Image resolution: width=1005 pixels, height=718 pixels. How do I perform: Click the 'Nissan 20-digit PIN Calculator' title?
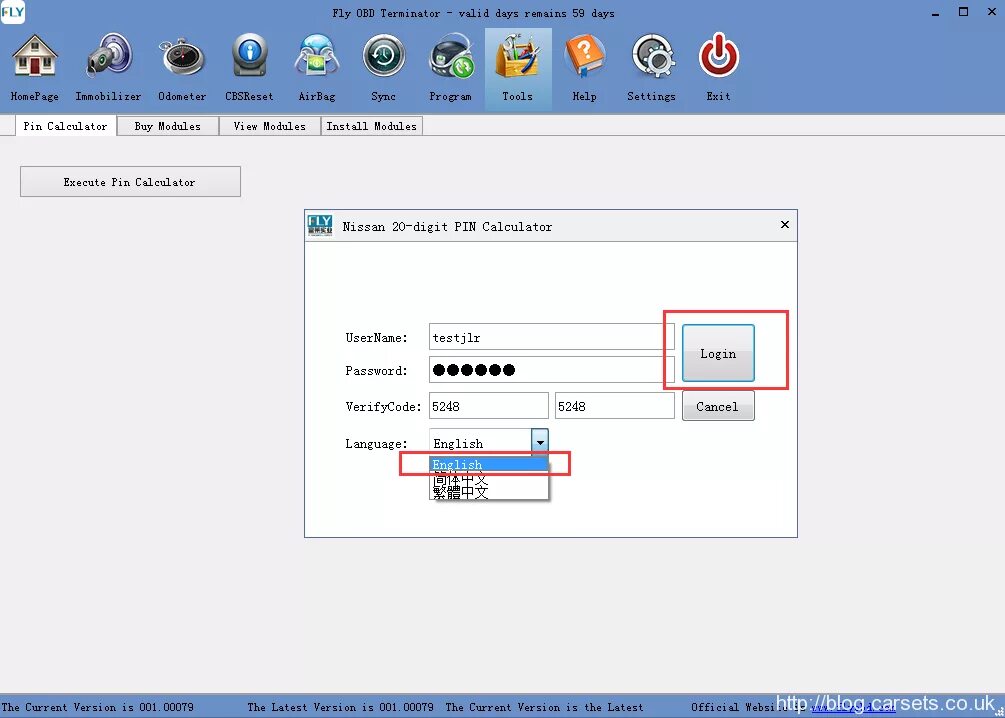pos(447,226)
